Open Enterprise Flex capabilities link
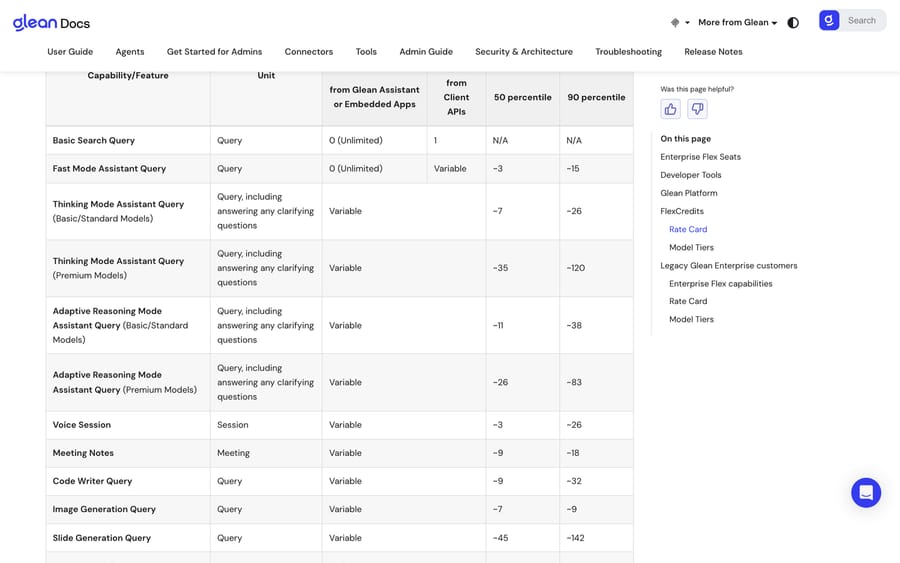Screen dimensions: 900x563 pyautogui.click(x=721, y=284)
